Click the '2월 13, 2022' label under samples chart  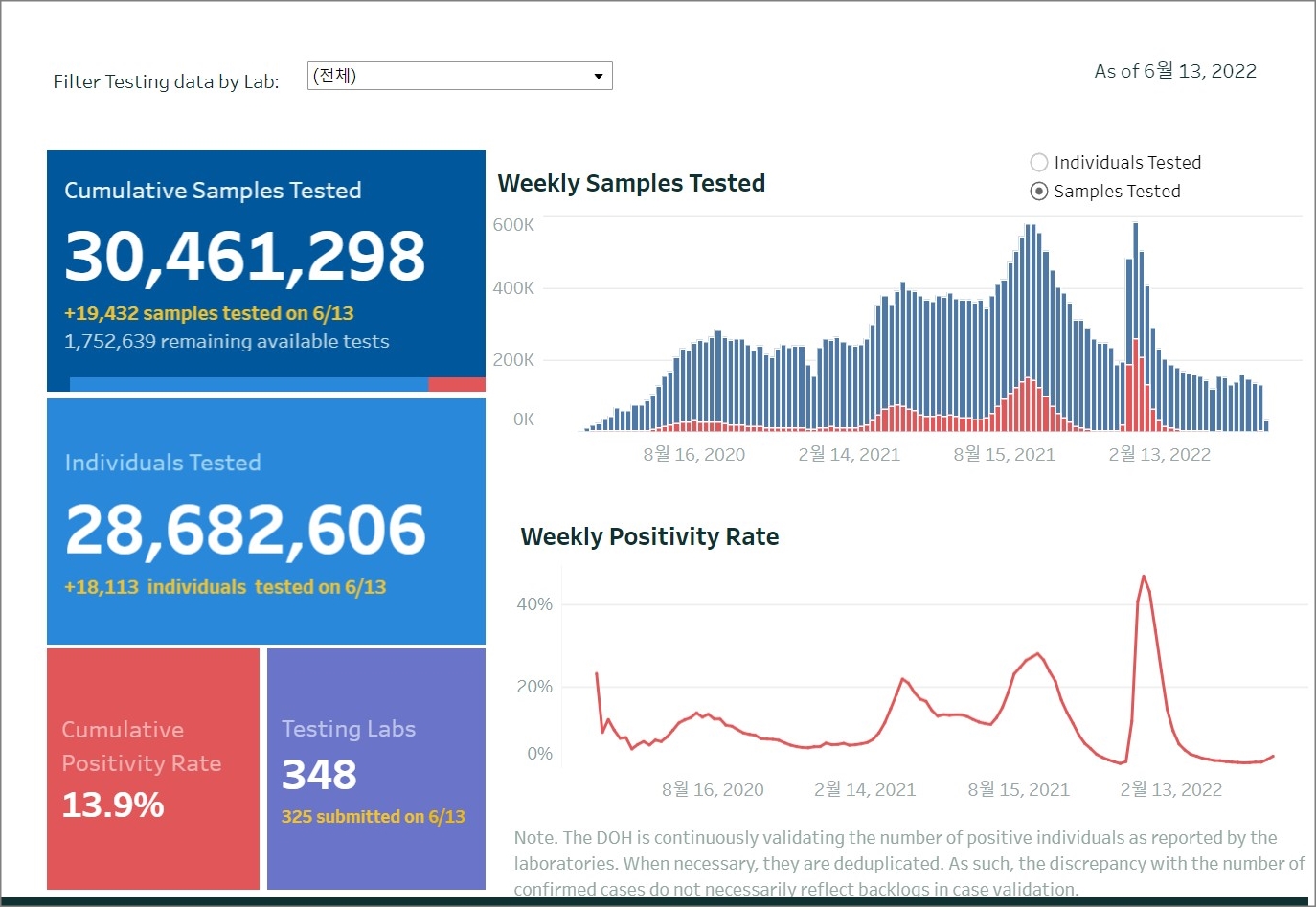coord(1159,454)
